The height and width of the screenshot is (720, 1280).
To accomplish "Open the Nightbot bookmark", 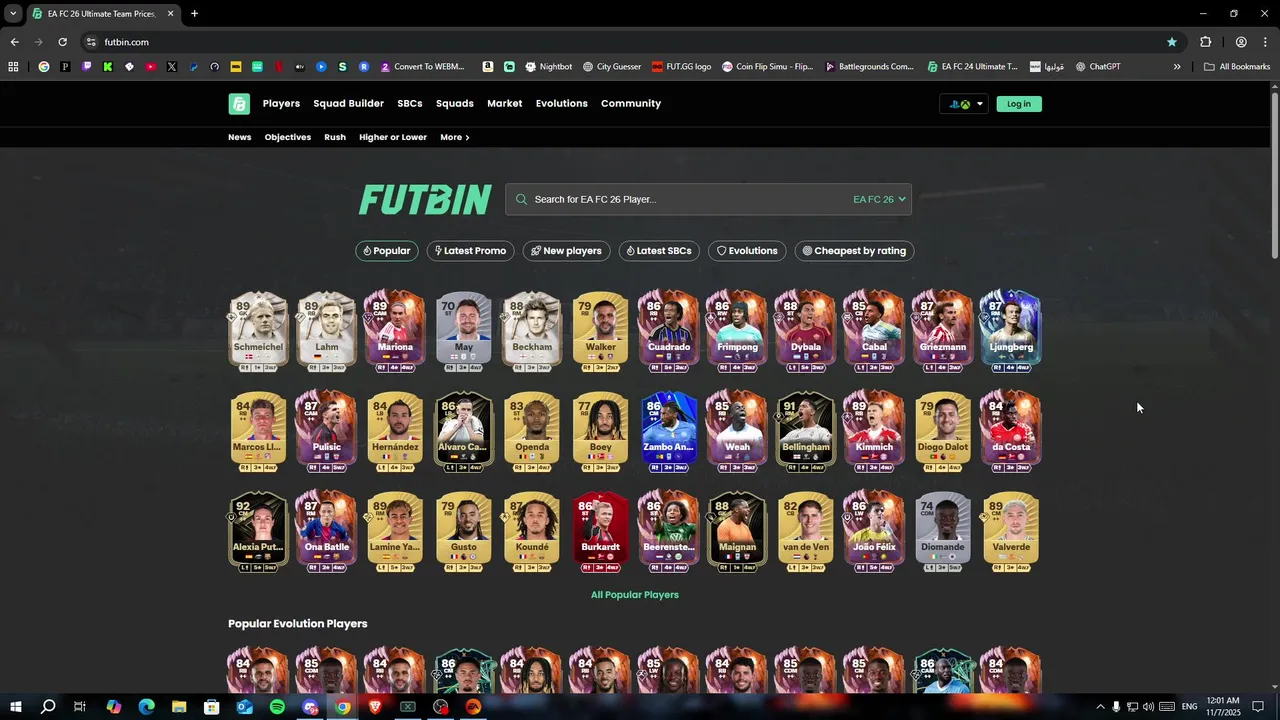I will pos(548,67).
